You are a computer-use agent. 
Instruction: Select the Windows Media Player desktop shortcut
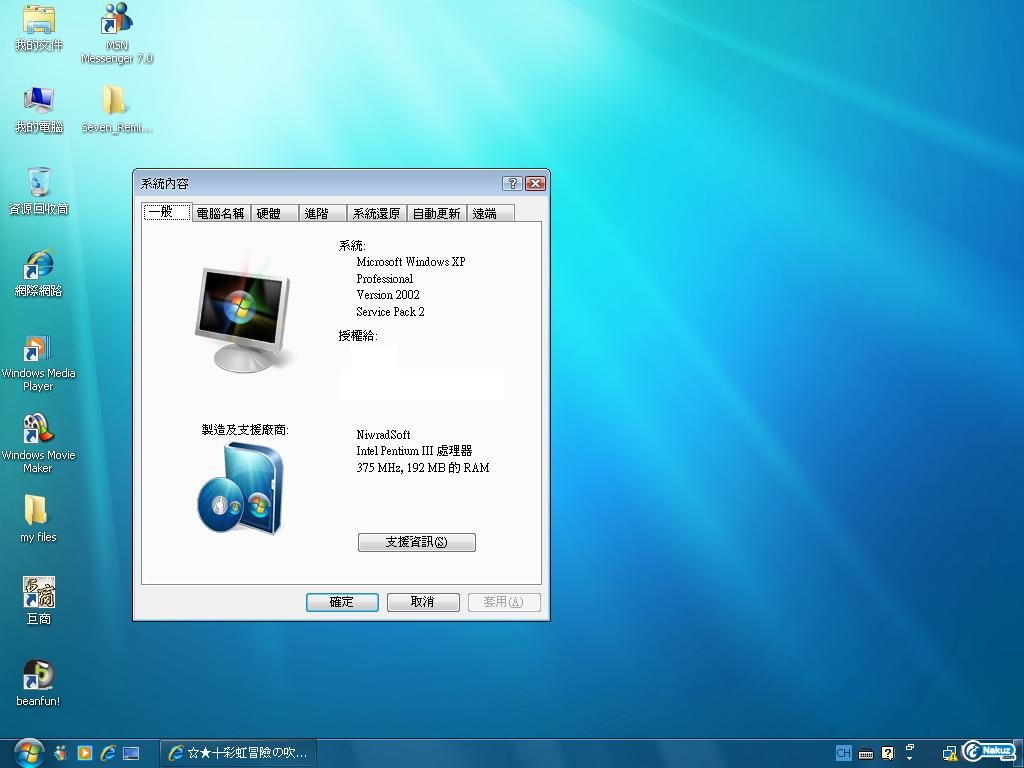[x=39, y=363]
